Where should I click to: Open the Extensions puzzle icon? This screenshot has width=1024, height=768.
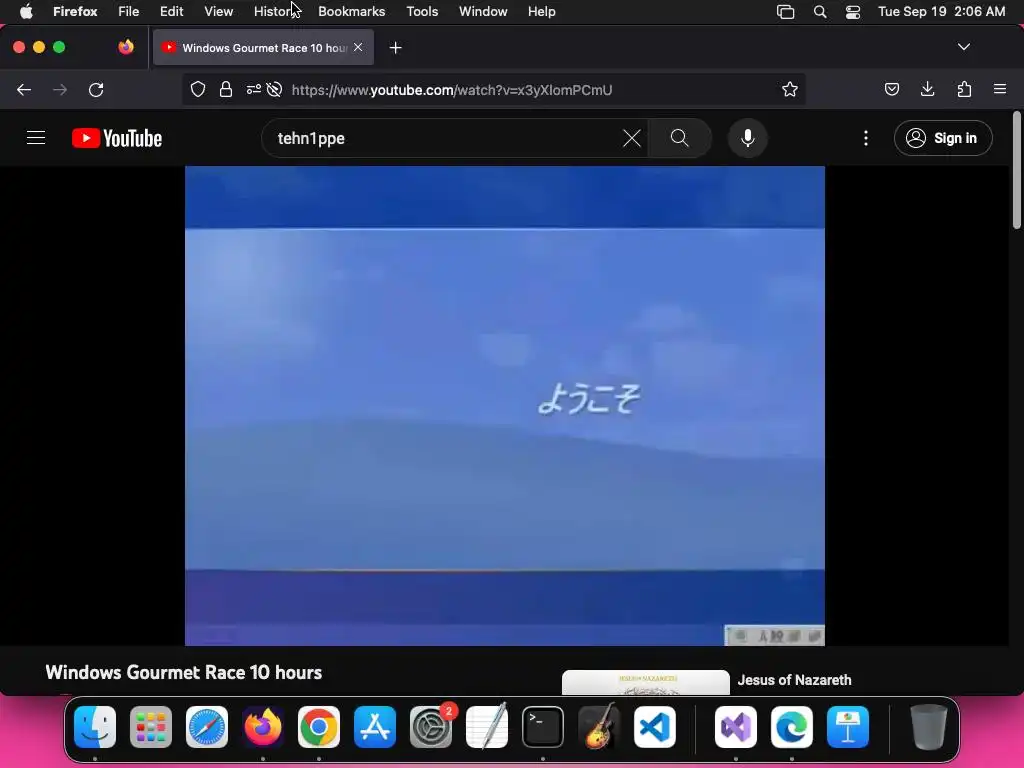click(964, 89)
